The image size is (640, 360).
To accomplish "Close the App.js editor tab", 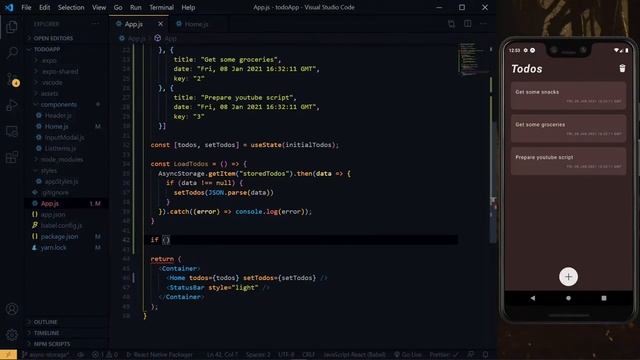I will (160, 24).
